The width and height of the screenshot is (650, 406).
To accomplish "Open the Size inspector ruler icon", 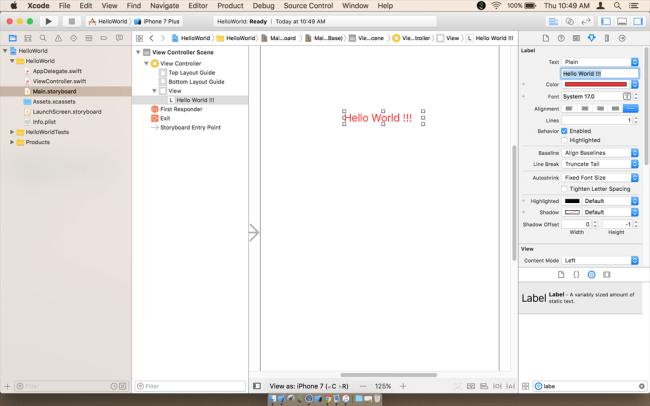I will pyautogui.click(x=607, y=38).
